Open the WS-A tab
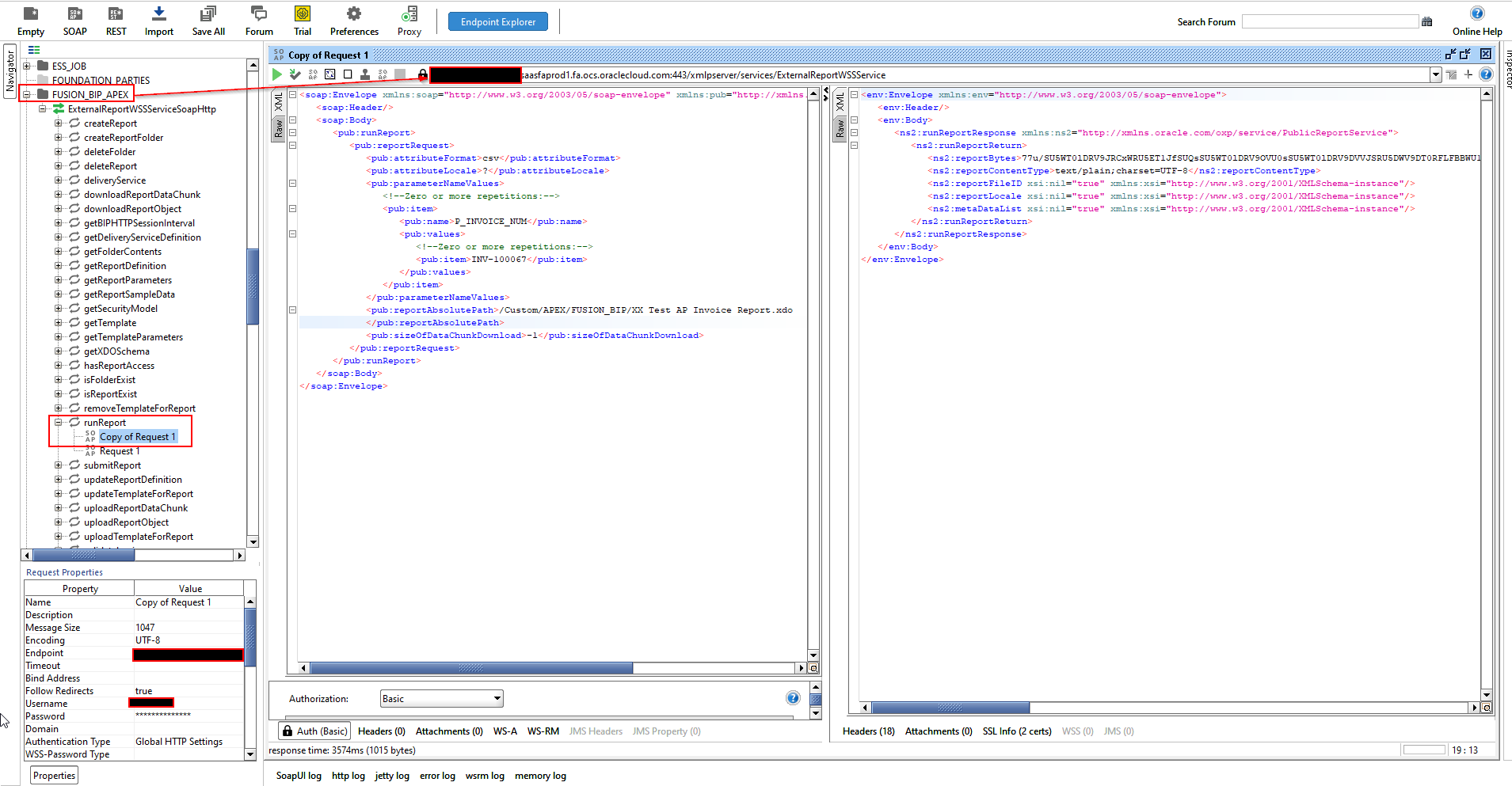This screenshot has height=786, width=1512. [505, 731]
